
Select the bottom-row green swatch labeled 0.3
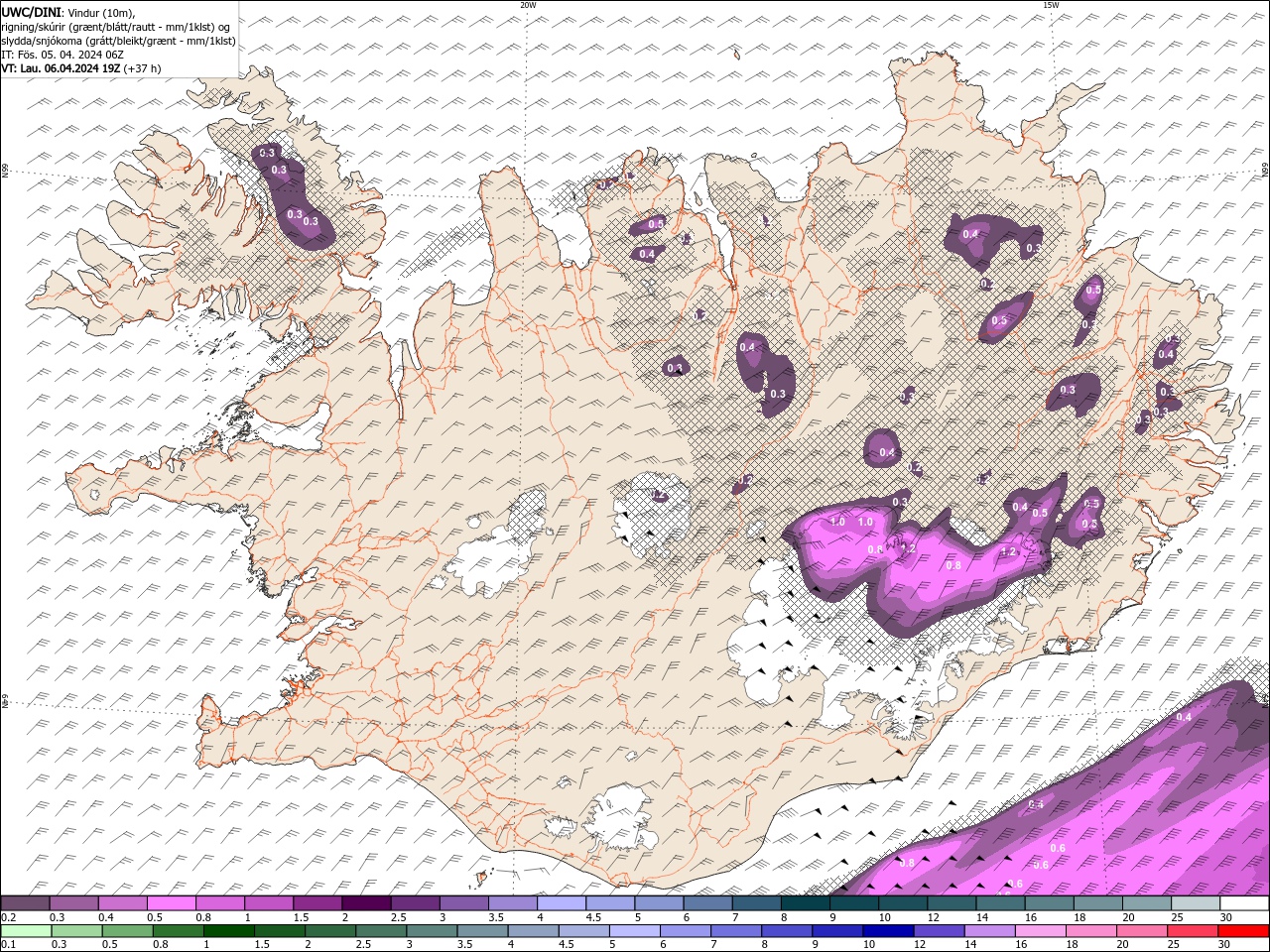tap(76, 931)
